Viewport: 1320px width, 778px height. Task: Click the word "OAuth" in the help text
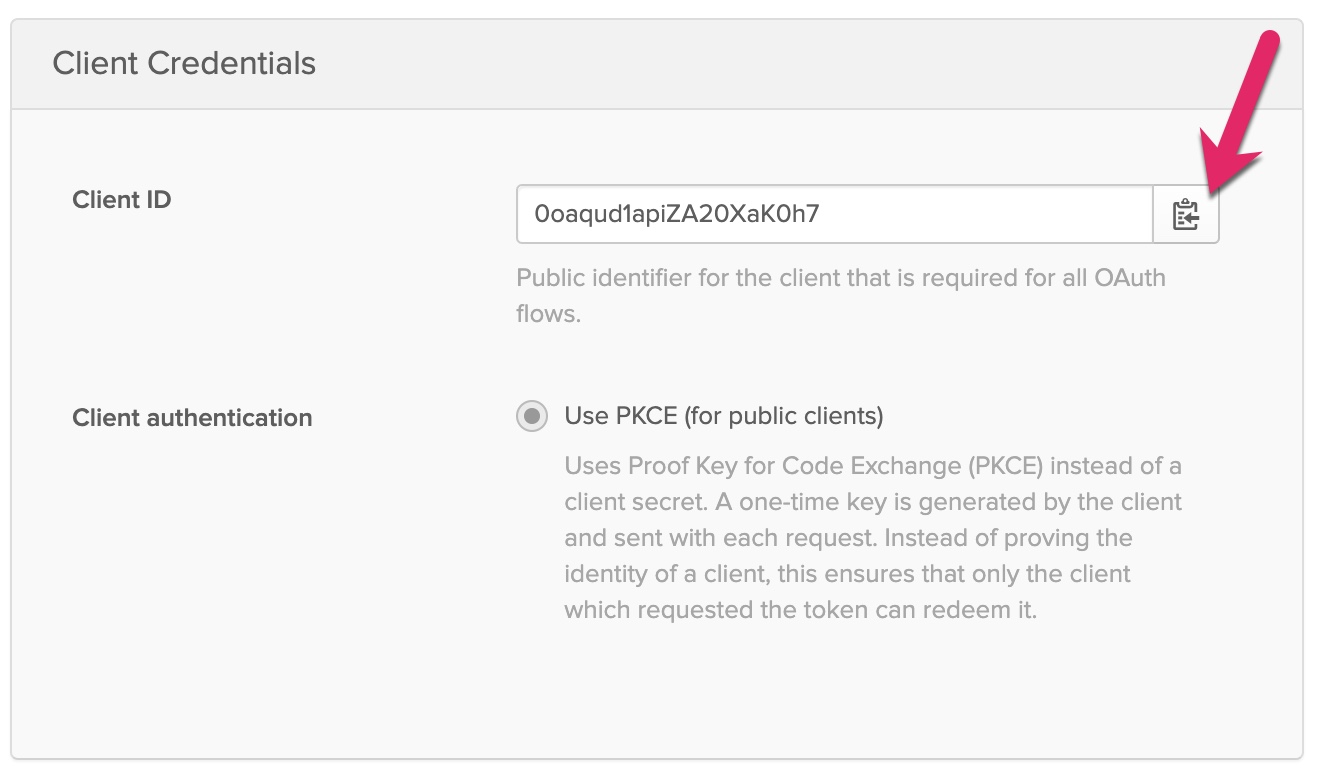[1129, 277]
